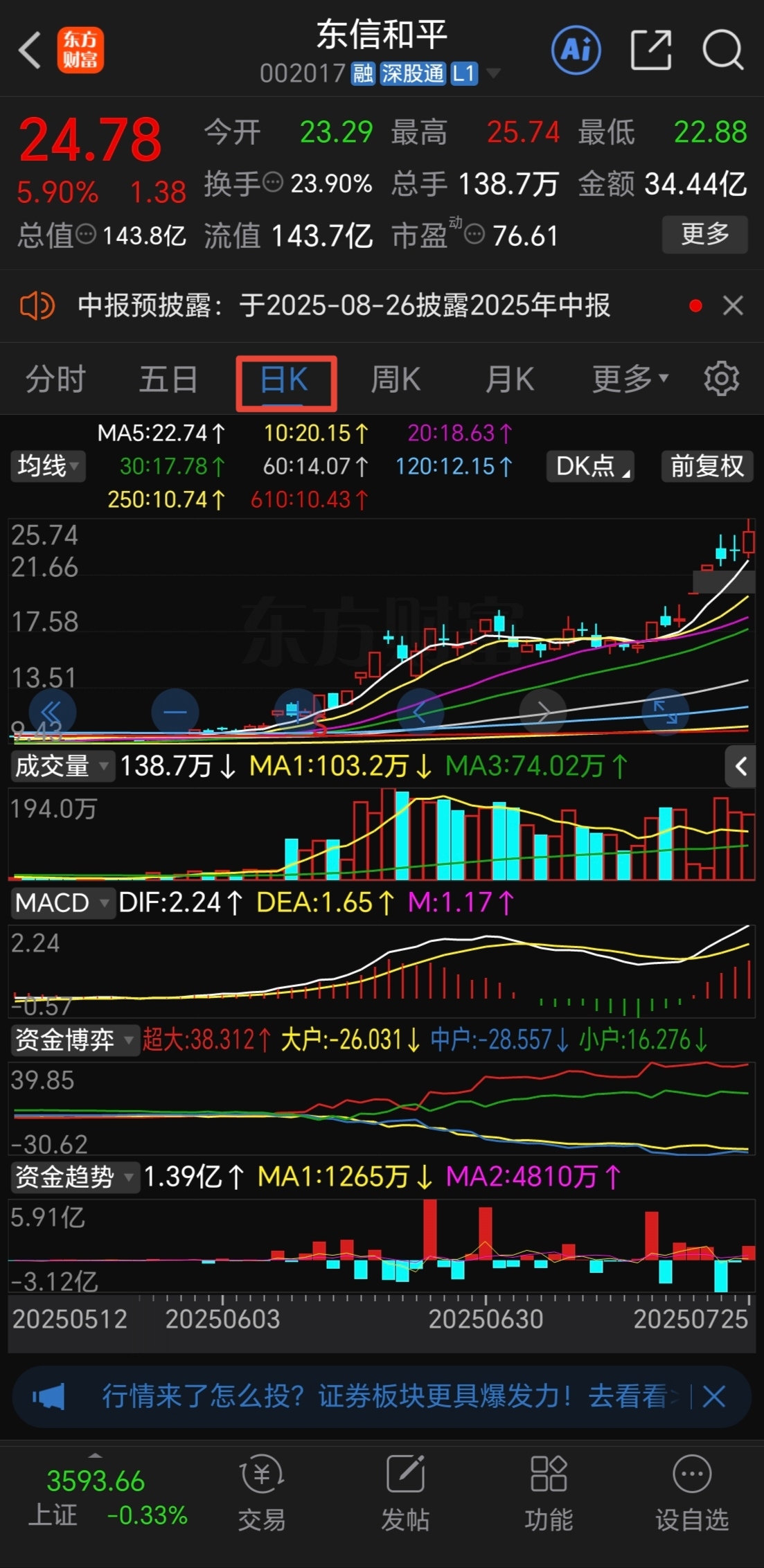The image size is (764, 1568).
Task: Tap the 20250630 date label
Action: [x=486, y=1319]
